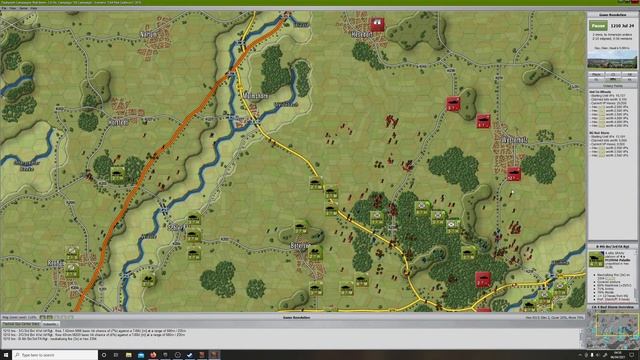Open the unit portrait icon in the unit info panel
This screenshot has width=640, height=360.
point(596,259)
